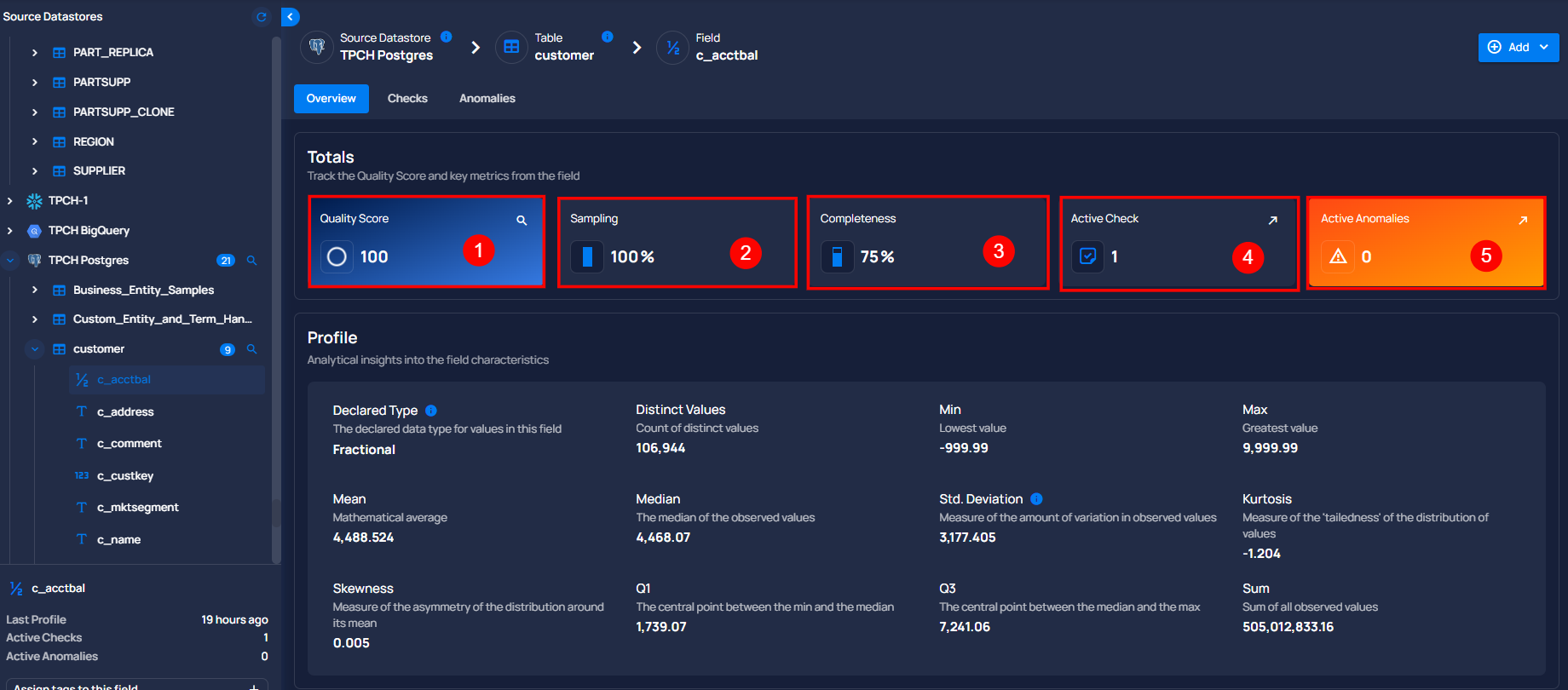Click the Sampling bar icon

587,256
